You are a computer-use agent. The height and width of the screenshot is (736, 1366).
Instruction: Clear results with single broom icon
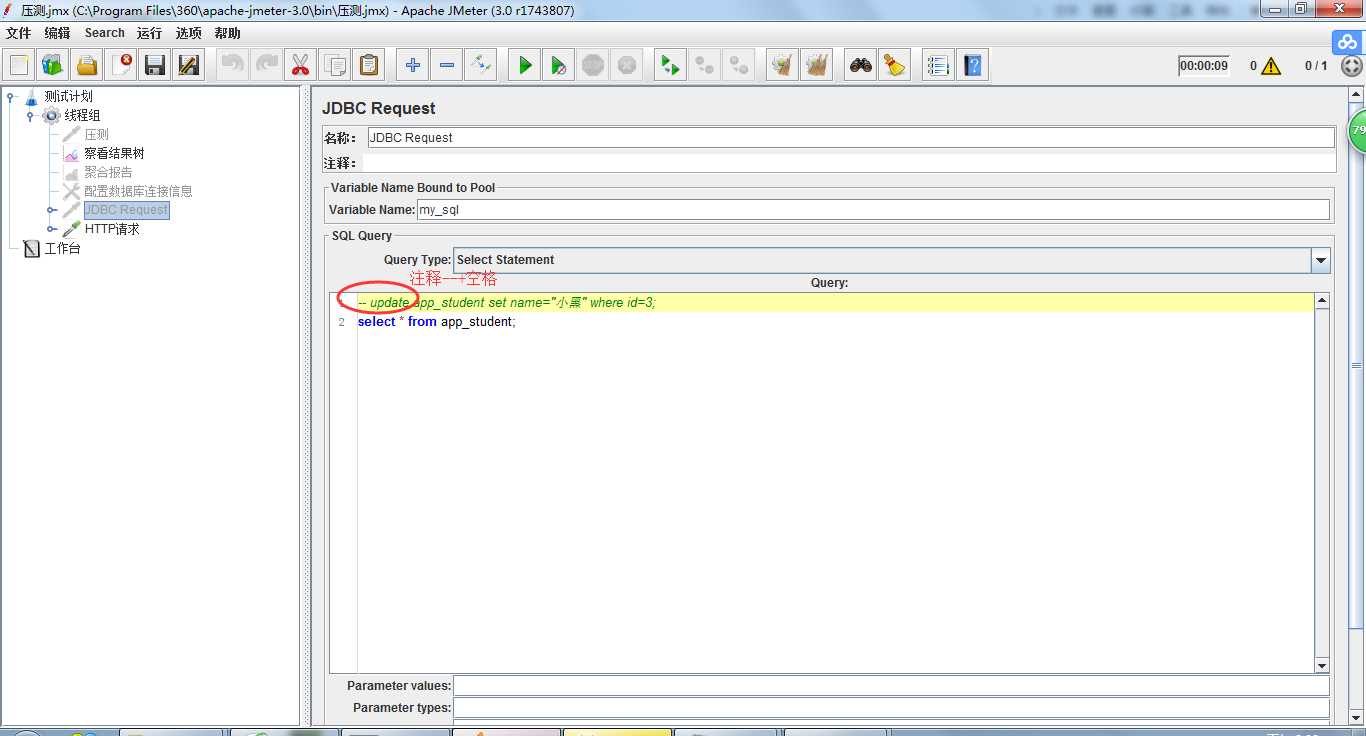coord(783,65)
